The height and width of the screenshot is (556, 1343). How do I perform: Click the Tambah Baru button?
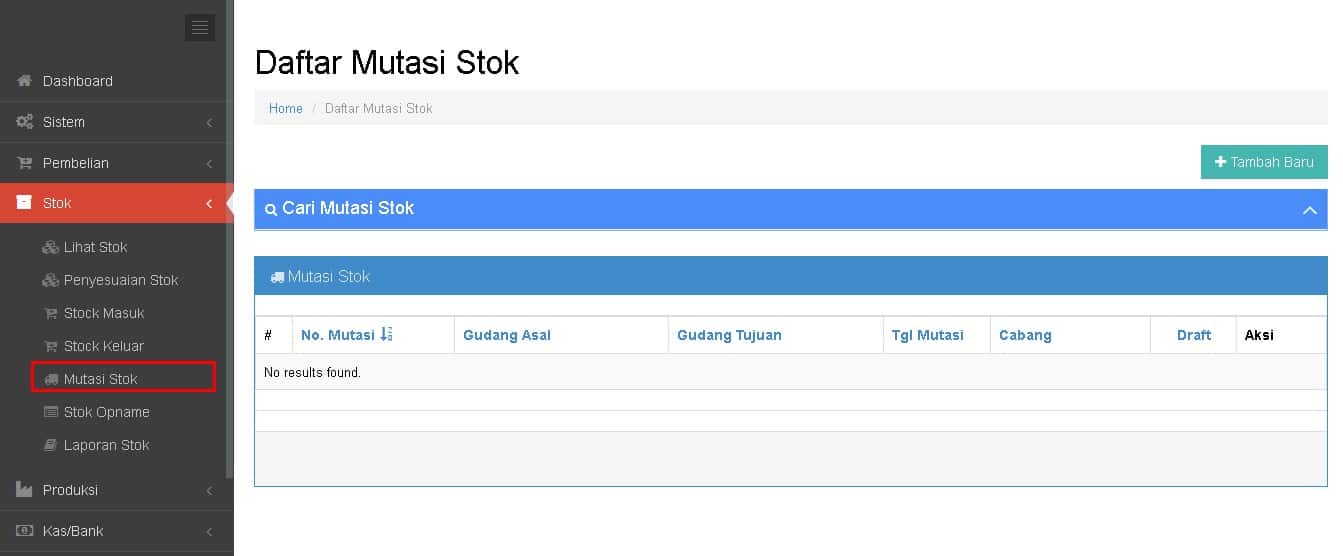[1264, 162]
